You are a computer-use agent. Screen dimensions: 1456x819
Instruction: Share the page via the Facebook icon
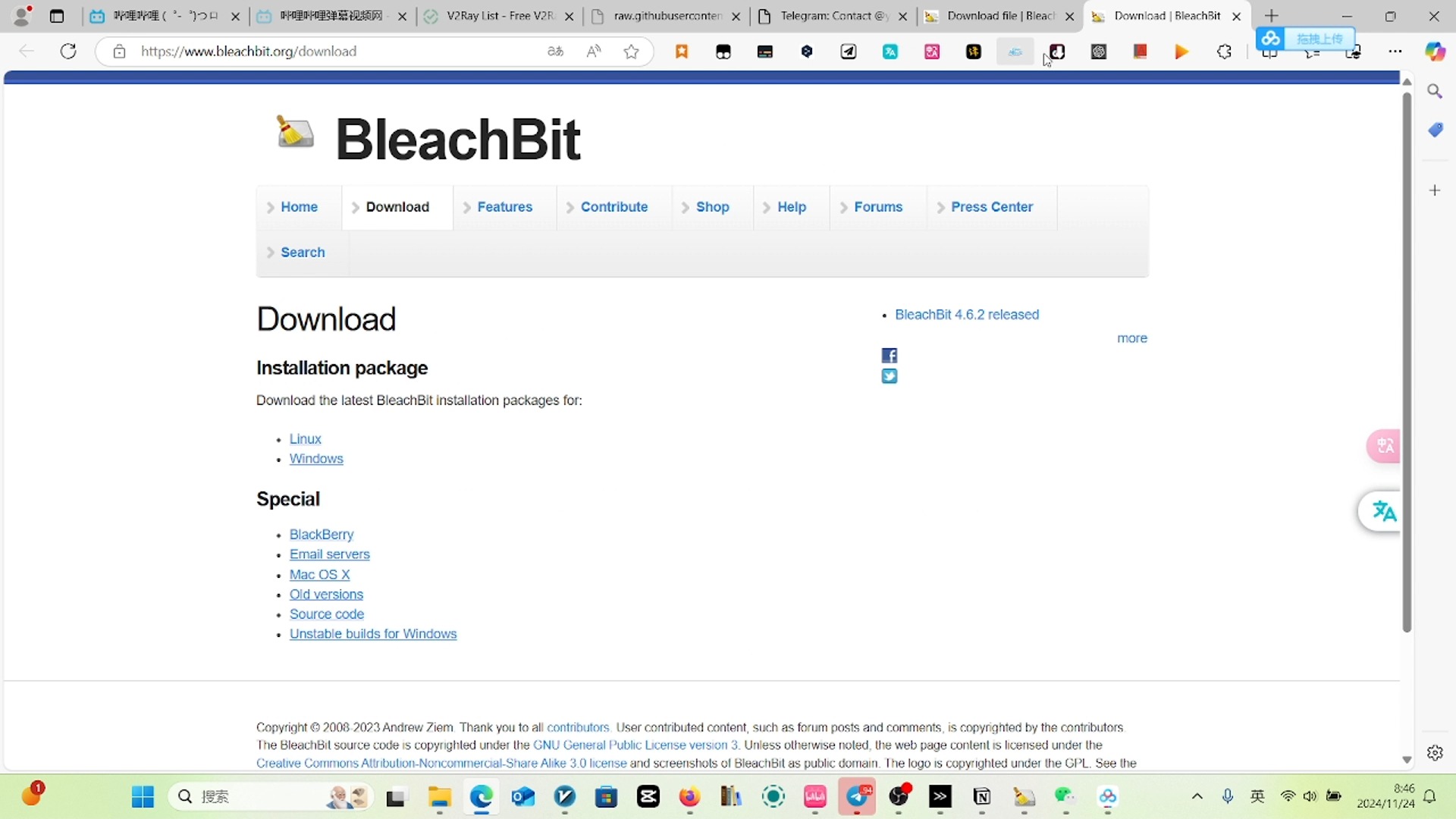pos(890,356)
